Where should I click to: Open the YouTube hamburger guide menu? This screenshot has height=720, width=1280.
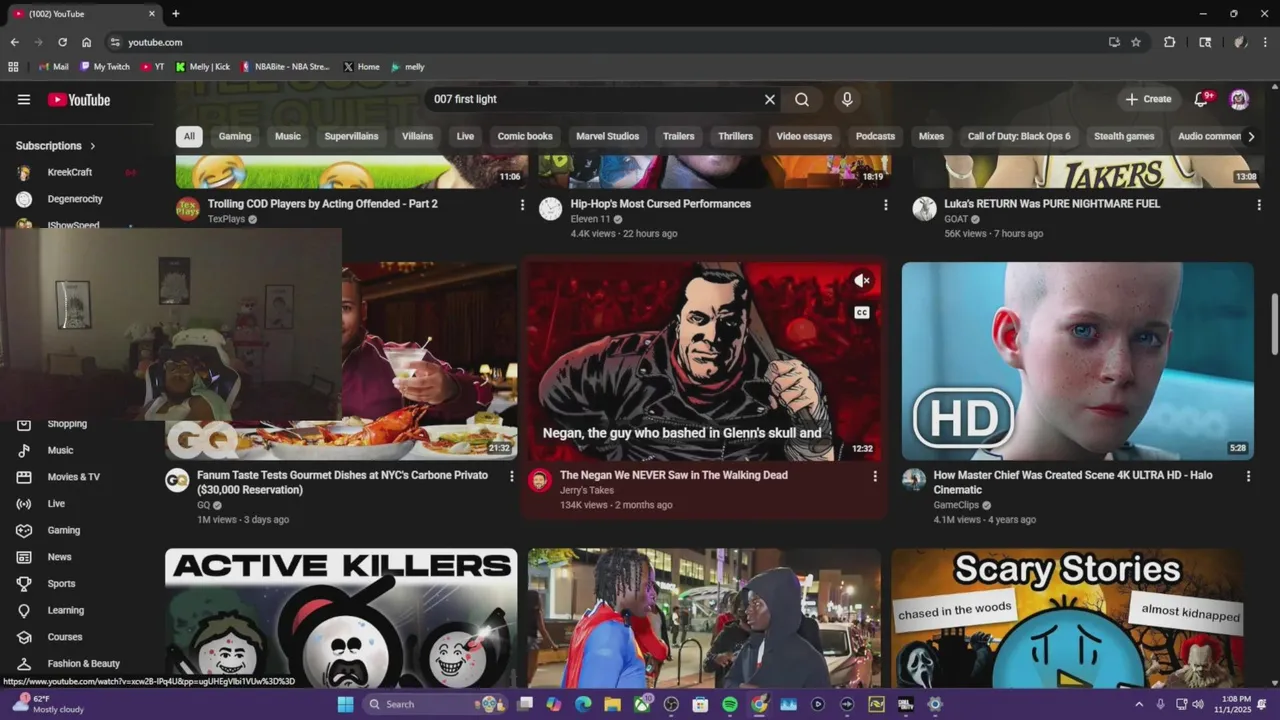point(24,99)
